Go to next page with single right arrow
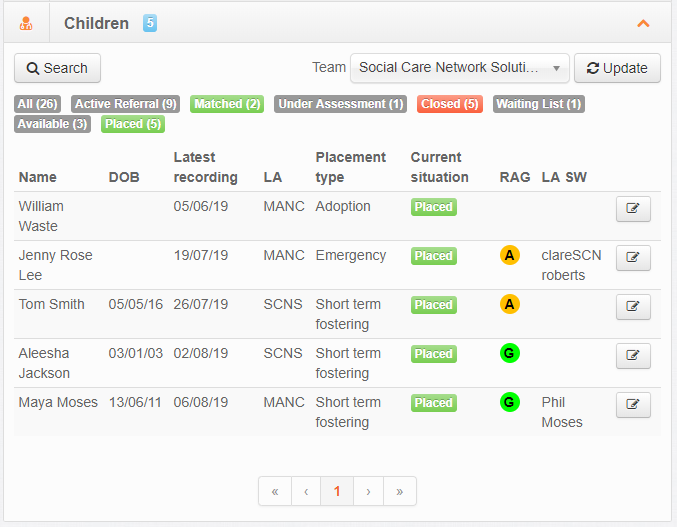Viewport: 677px width, 527px height. tap(368, 491)
